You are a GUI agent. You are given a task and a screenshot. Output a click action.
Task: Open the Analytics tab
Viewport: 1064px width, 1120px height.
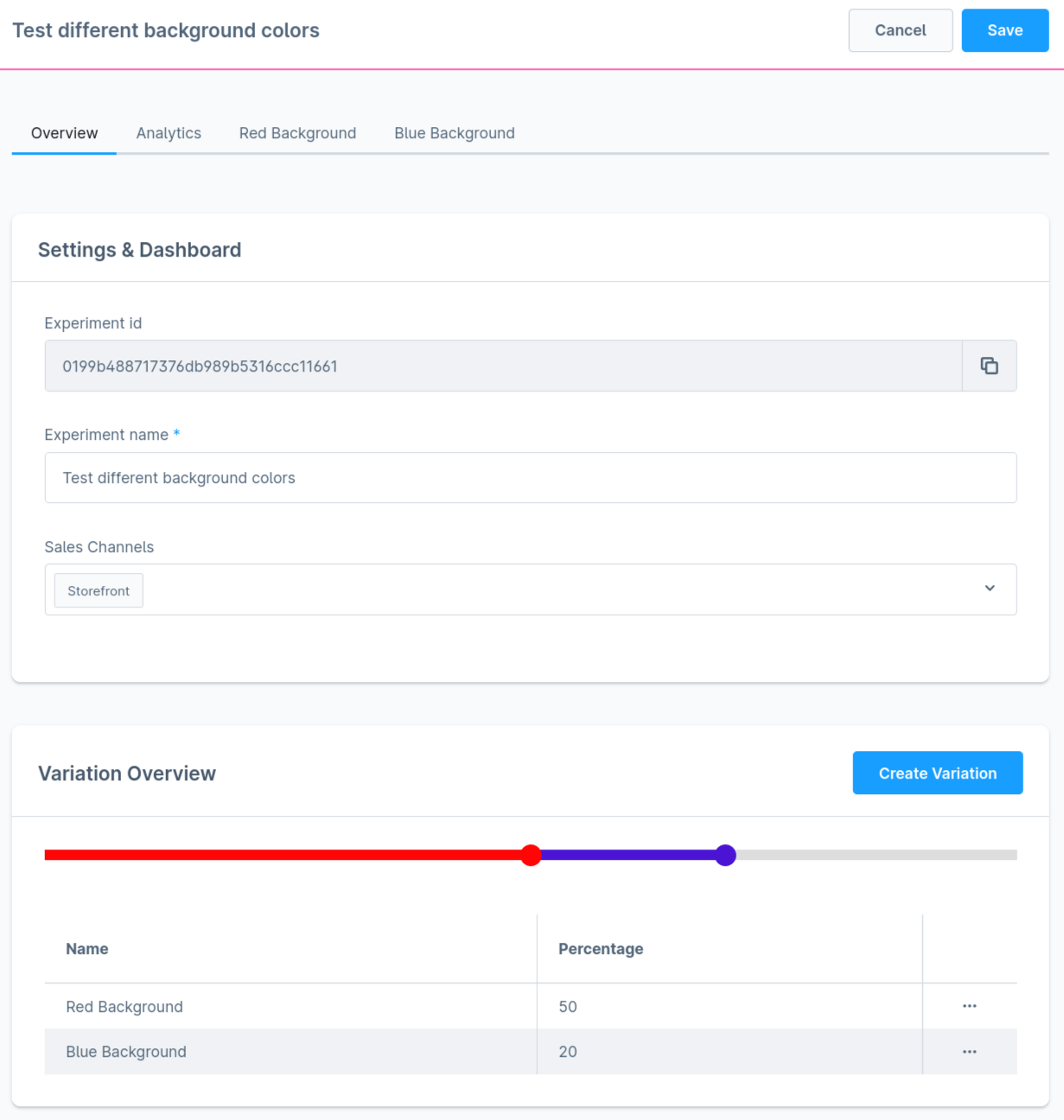pyautogui.click(x=169, y=133)
